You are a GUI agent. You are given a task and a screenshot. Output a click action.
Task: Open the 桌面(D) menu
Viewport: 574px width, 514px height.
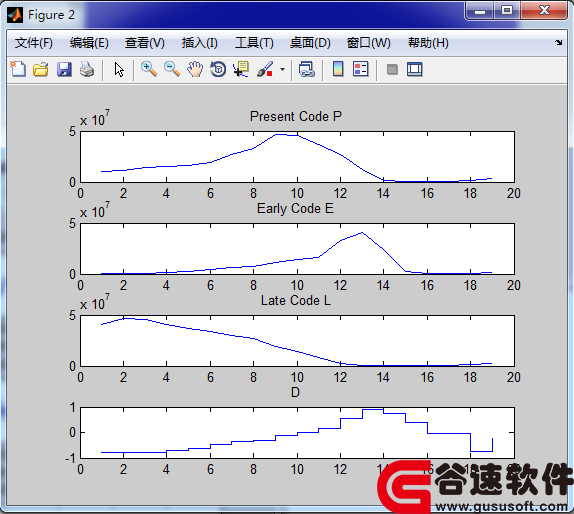click(310, 43)
